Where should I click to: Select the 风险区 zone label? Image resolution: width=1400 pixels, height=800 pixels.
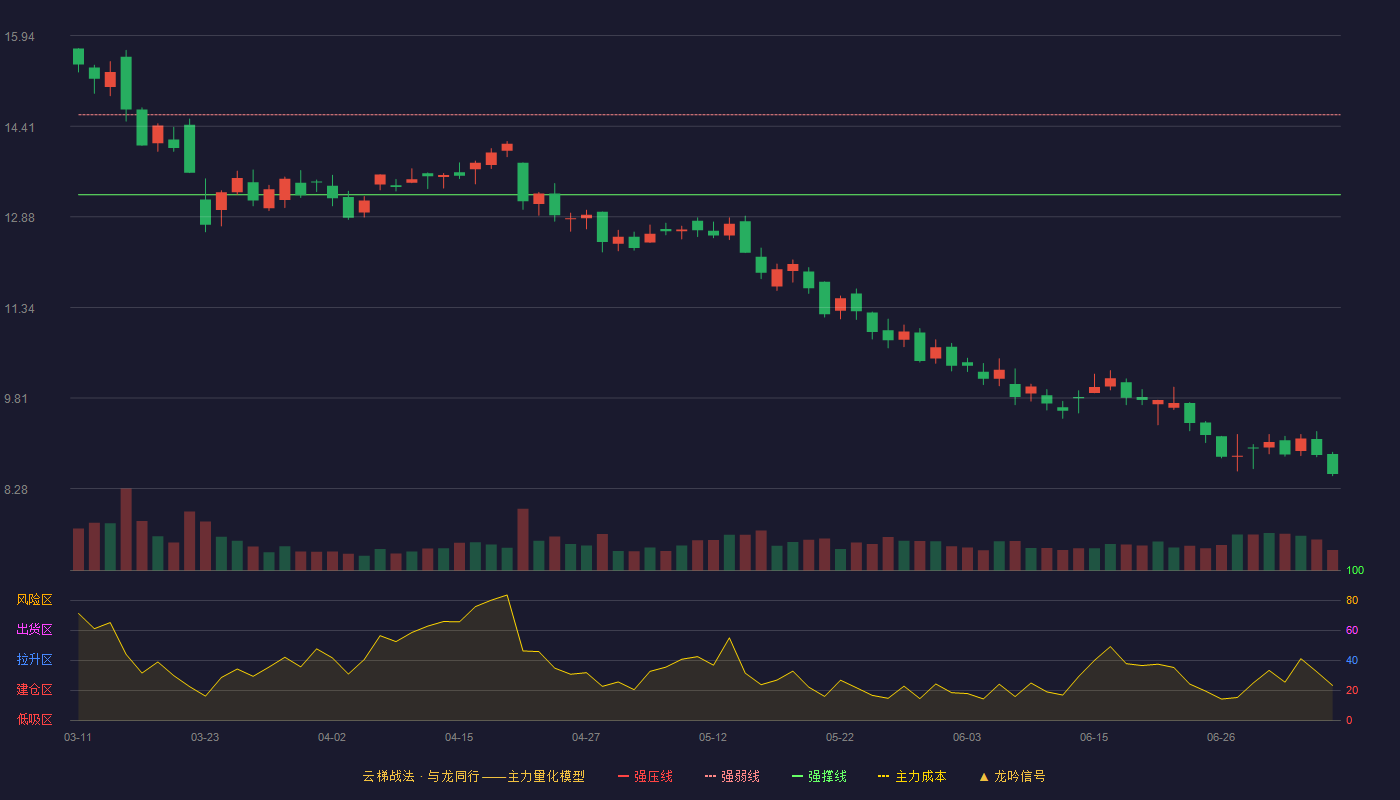[34, 600]
